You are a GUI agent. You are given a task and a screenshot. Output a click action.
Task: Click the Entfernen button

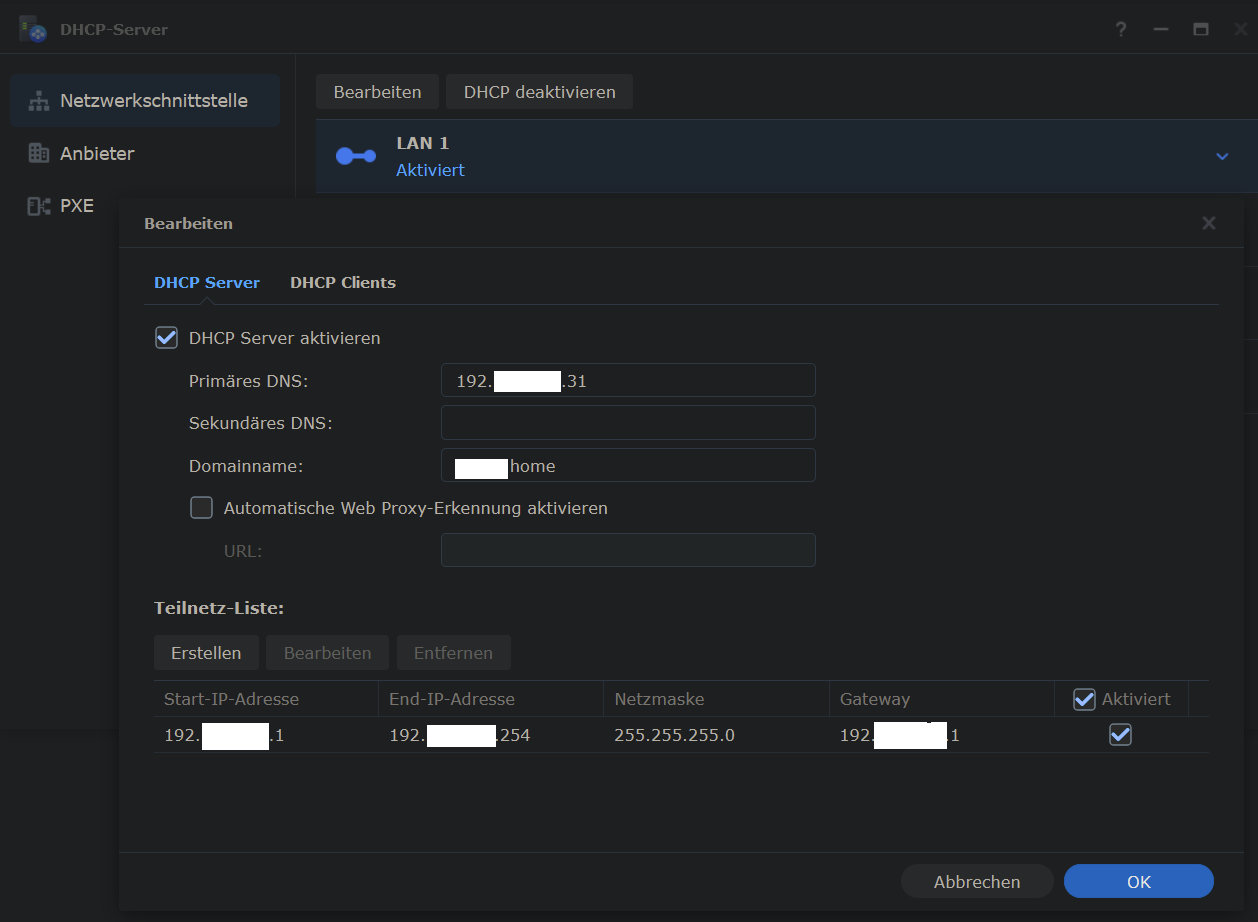coord(454,653)
